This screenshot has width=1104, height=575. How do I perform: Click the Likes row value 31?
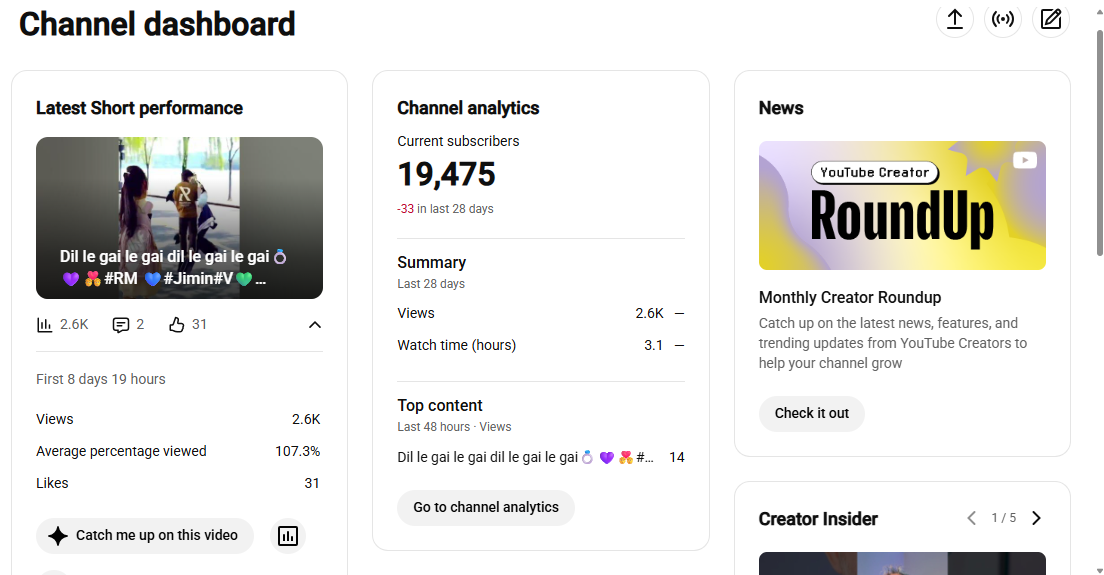(x=312, y=484)
